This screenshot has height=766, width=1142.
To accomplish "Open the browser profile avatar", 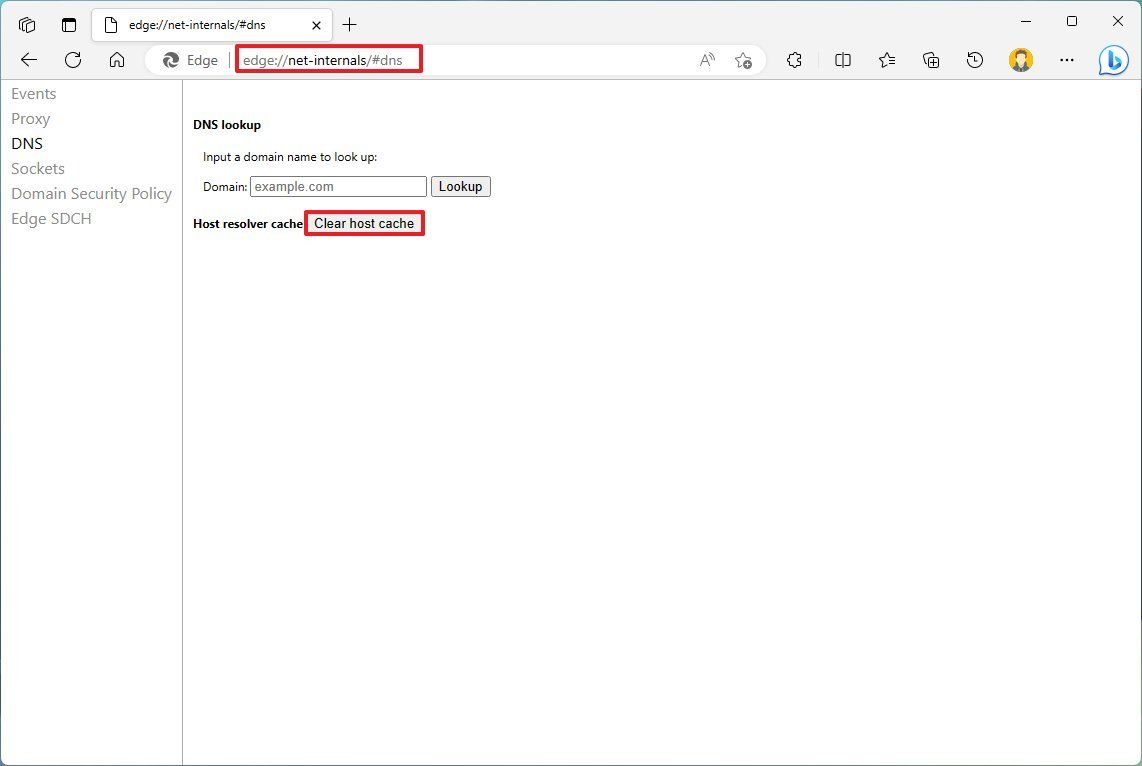I will coord(1021,60).
